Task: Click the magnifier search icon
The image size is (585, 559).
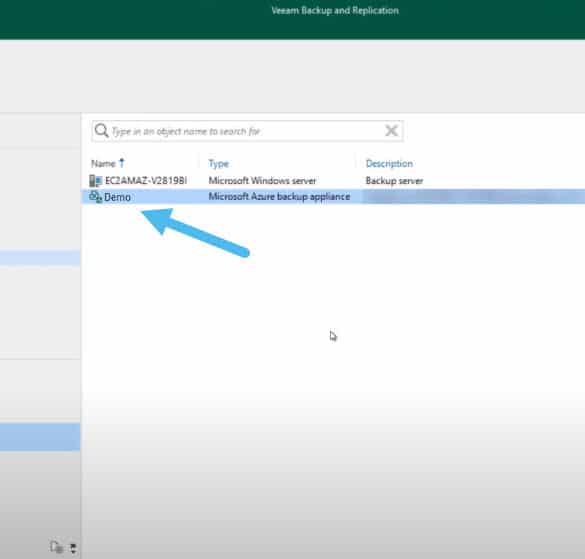Action: [x=101, y=131]
